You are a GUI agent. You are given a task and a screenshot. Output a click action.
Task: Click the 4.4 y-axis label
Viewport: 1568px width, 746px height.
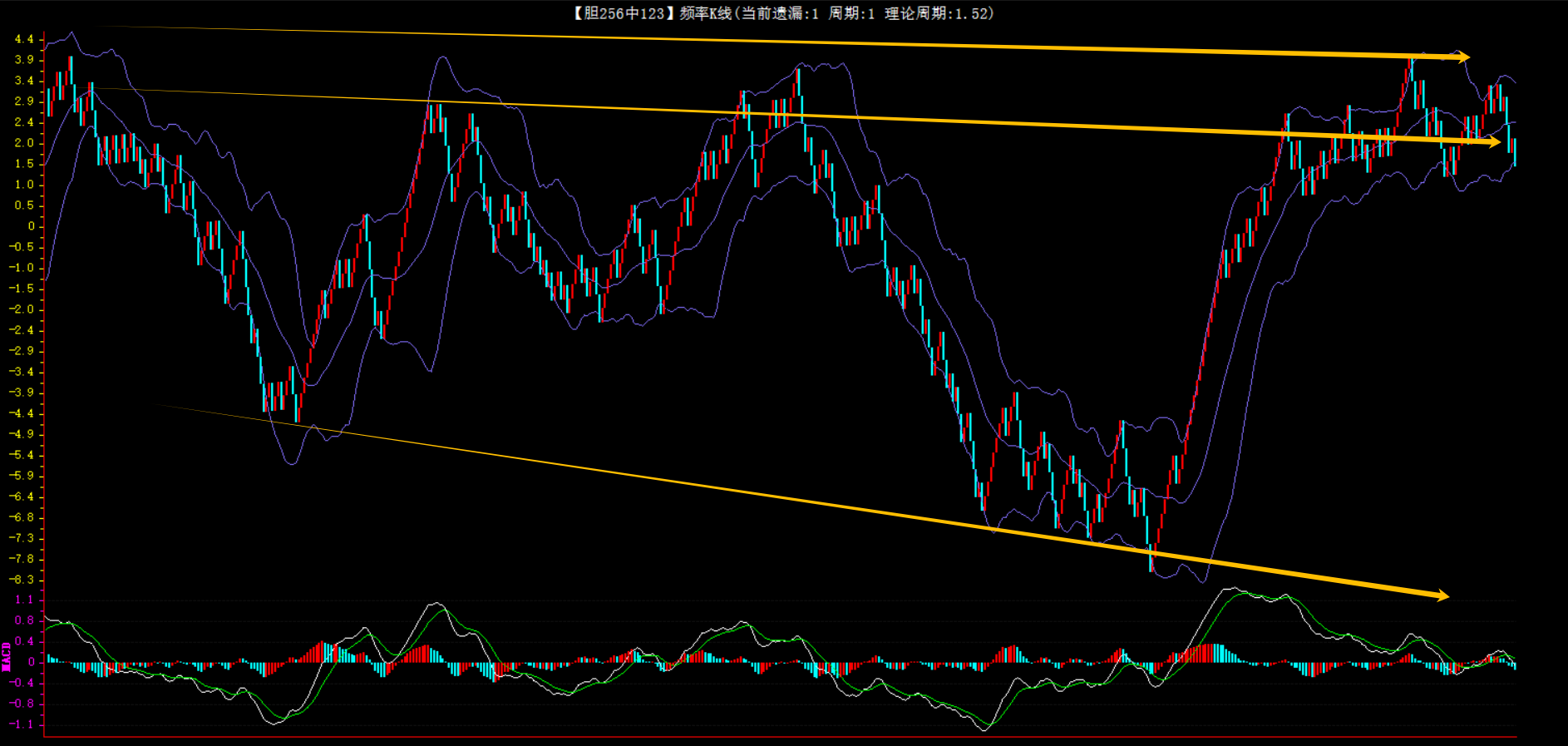coord(24,39)
